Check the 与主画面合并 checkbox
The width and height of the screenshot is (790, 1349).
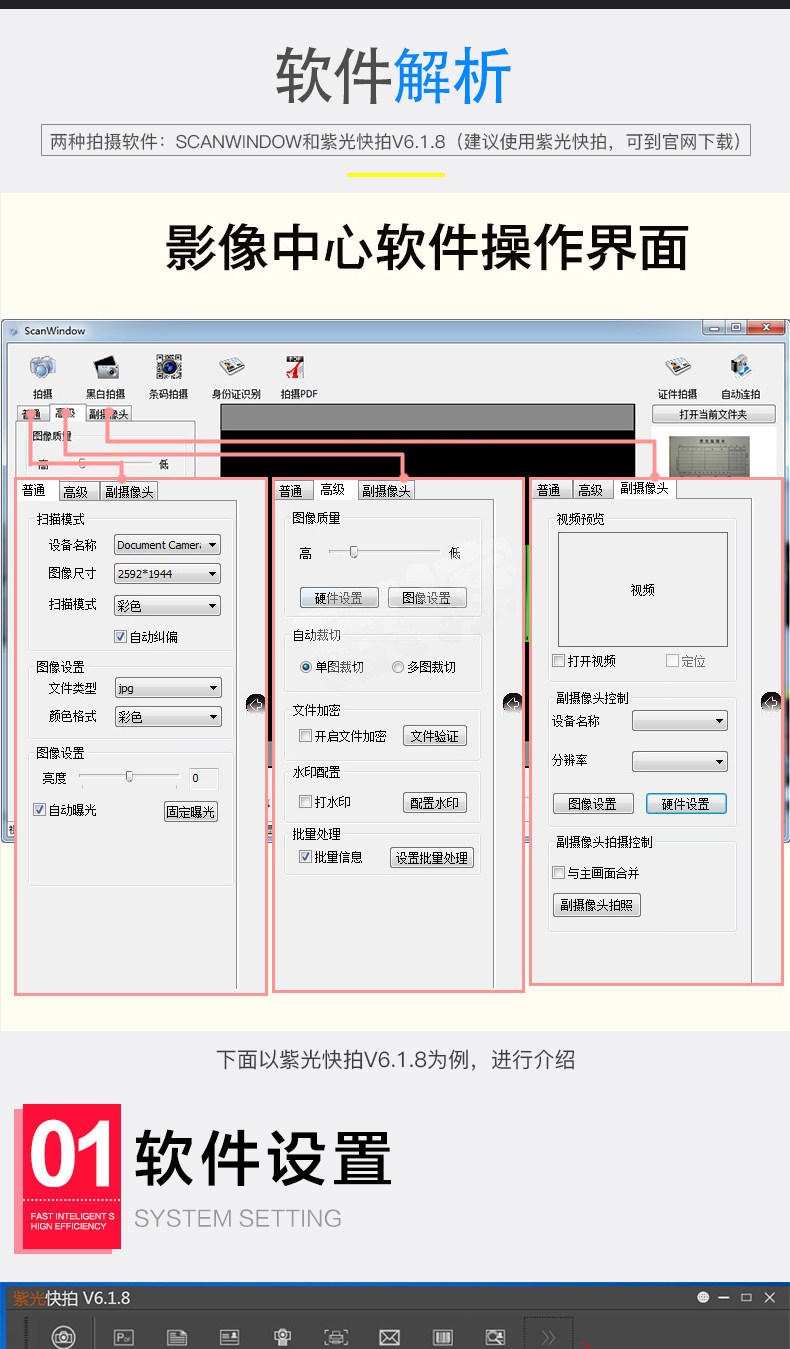[x=559, y=873]
